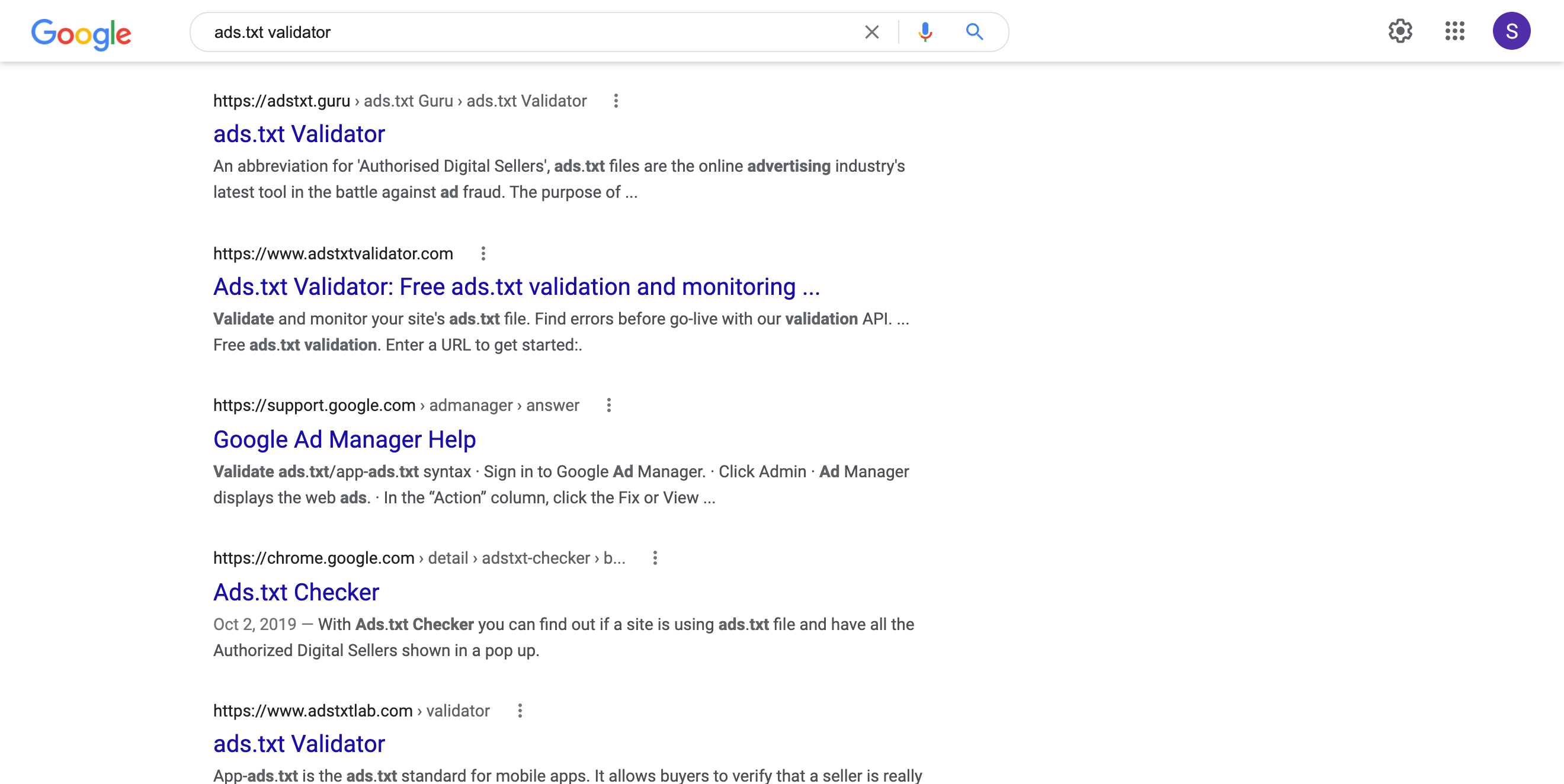Click the https://www.adstxtlab.com breadcrumb URL

313,711
